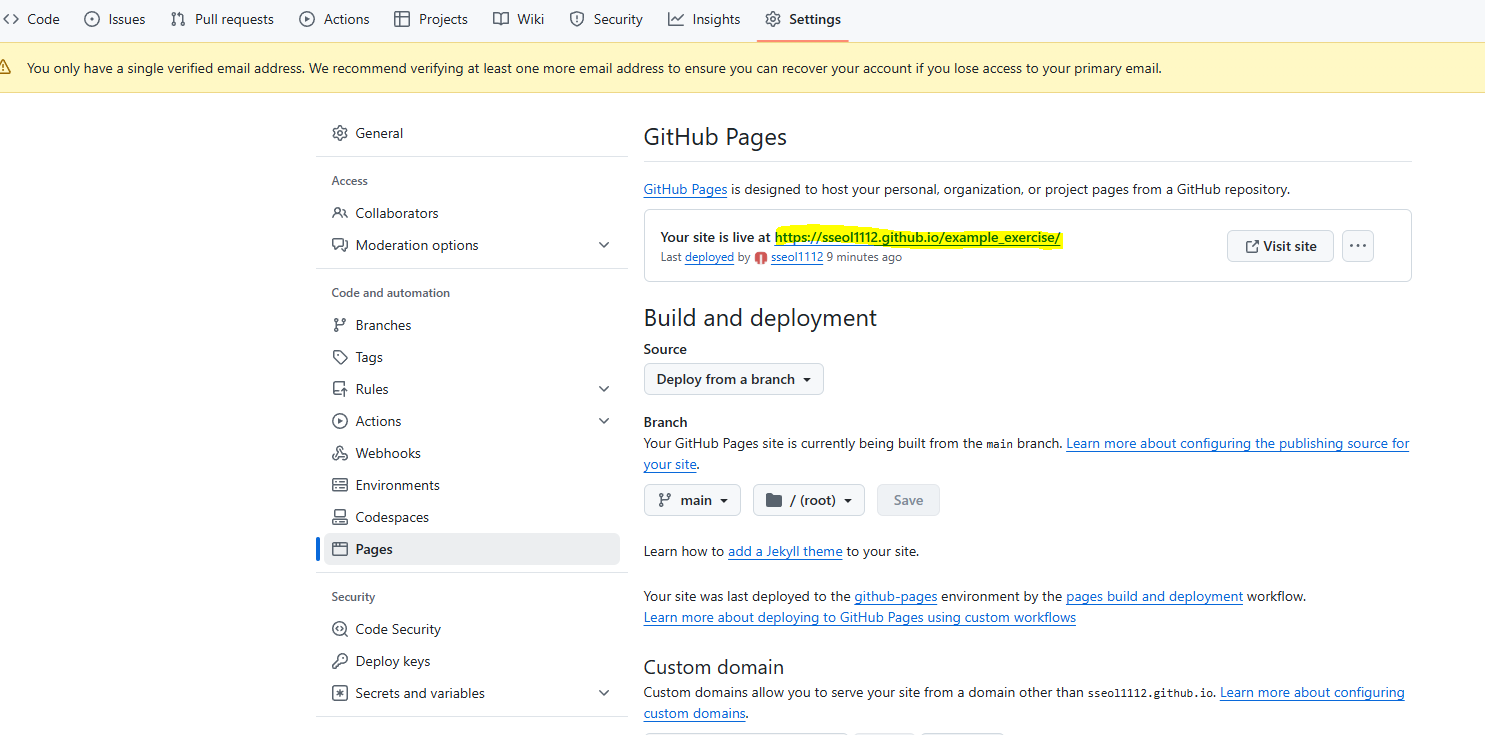The image size is (1485, 735).
Task: Open Branches settings in sidebar
Action: click(472, 325)
